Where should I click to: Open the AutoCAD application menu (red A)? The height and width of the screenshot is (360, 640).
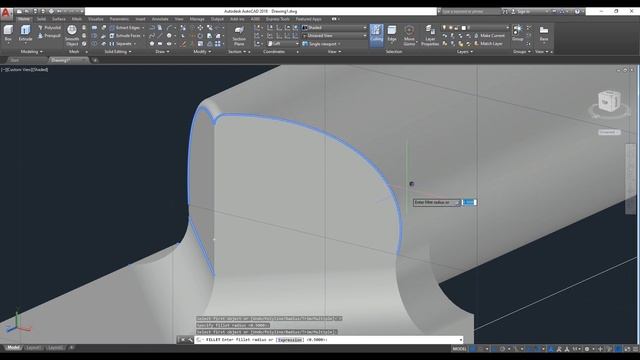(x=6, y=13)
